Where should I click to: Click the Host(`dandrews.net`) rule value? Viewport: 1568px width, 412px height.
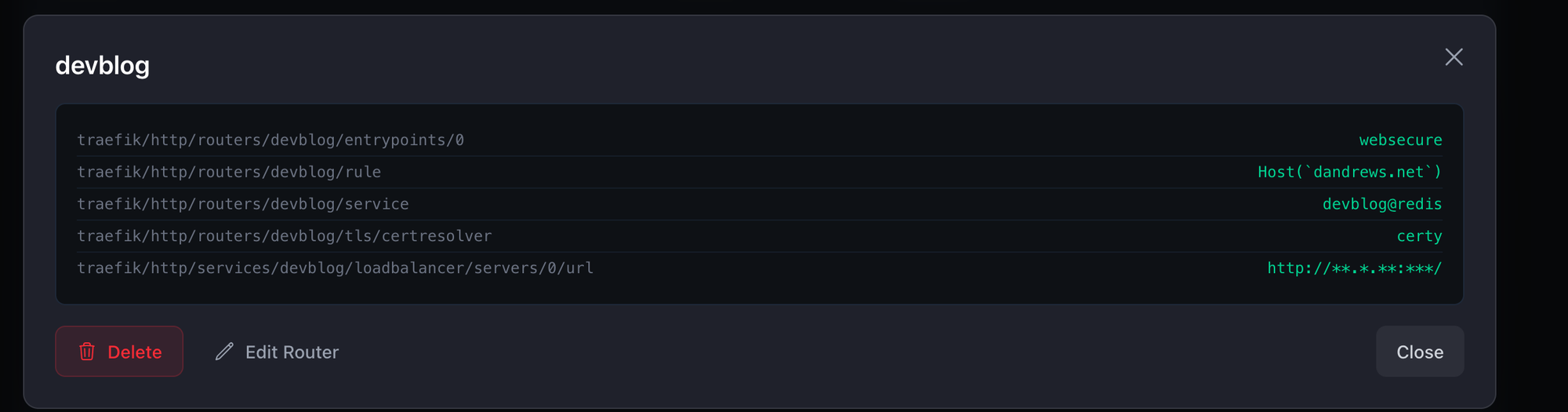1349,173
